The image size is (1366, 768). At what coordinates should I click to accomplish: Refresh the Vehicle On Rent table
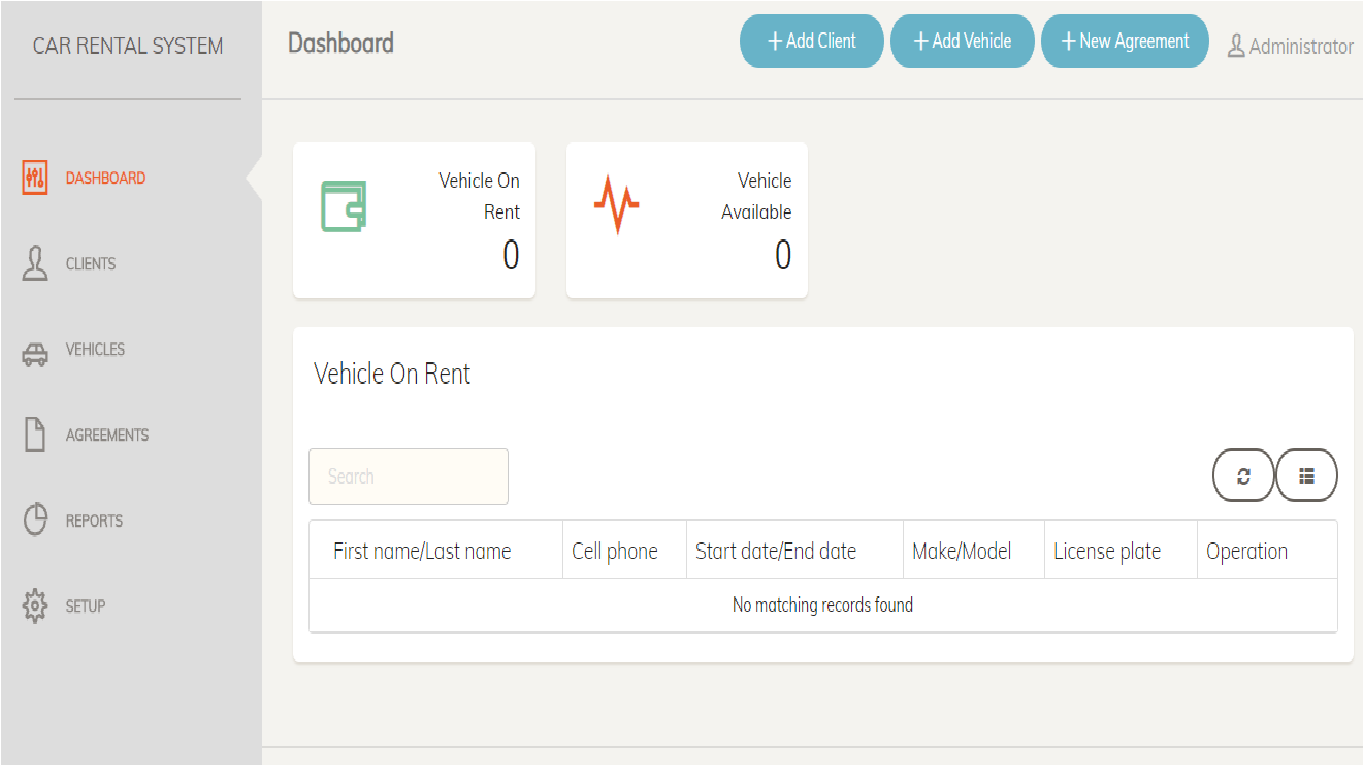[1243, 476]
